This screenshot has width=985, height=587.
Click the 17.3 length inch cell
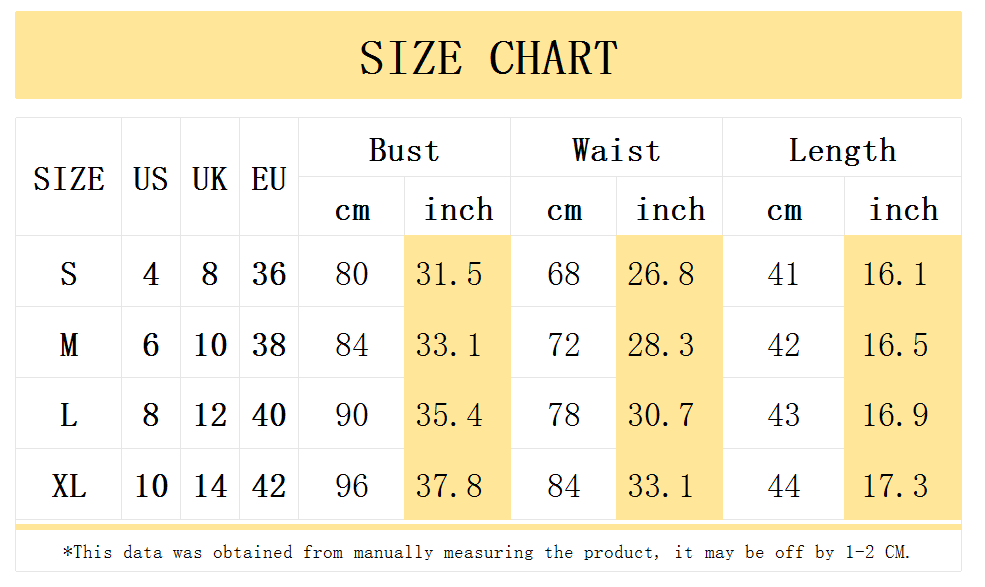(903, 485)
